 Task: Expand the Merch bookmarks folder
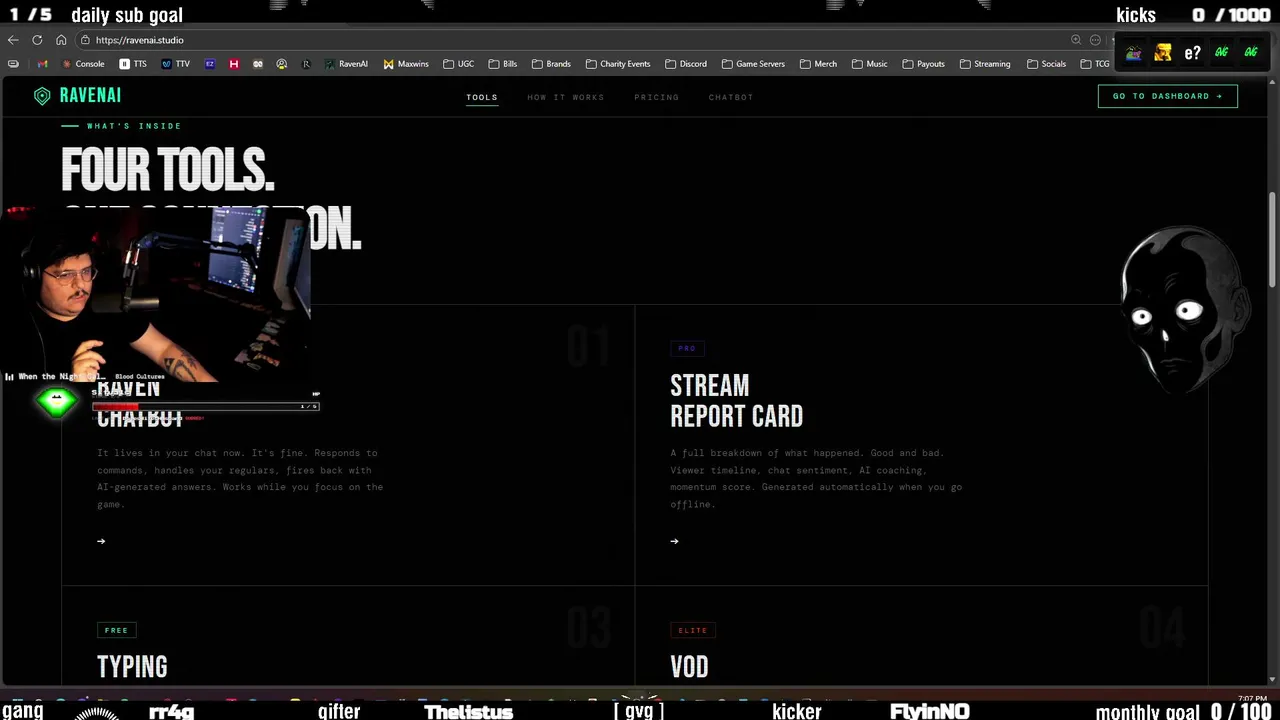[818, 64]
